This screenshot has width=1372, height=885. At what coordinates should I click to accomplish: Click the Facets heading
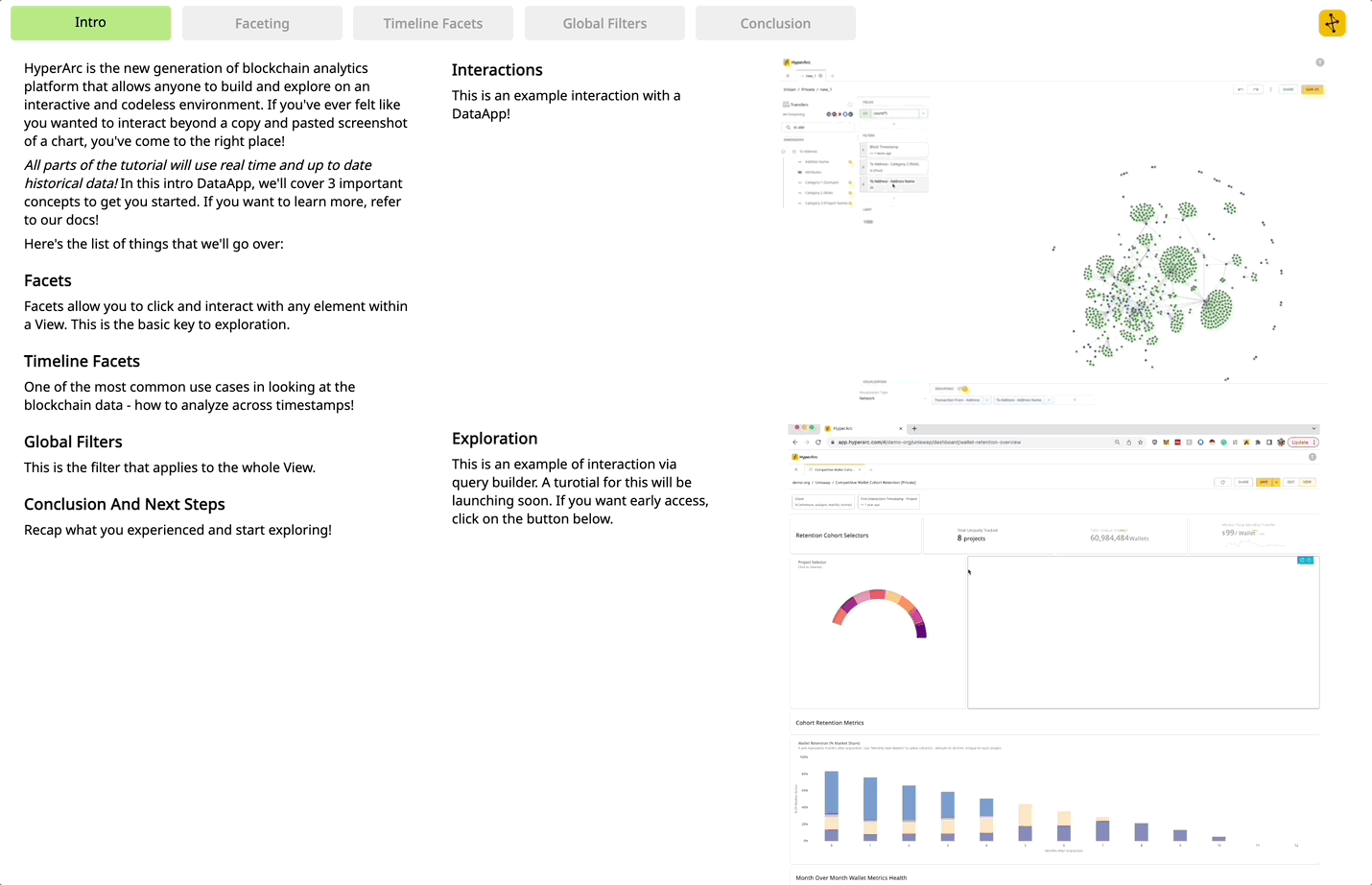[x=48, y=280]
